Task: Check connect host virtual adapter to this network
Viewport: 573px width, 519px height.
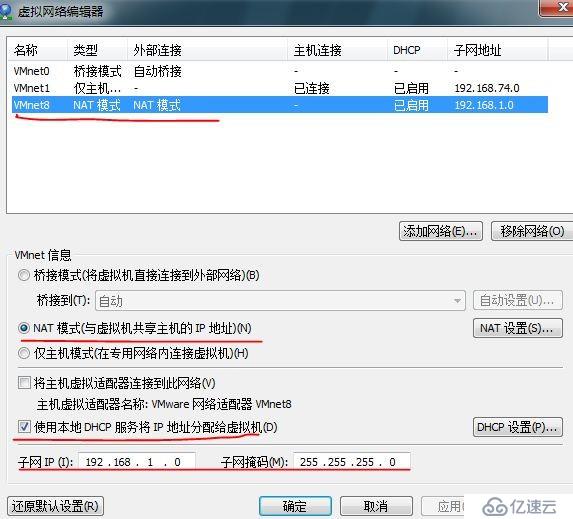Action: pos(24,383)
